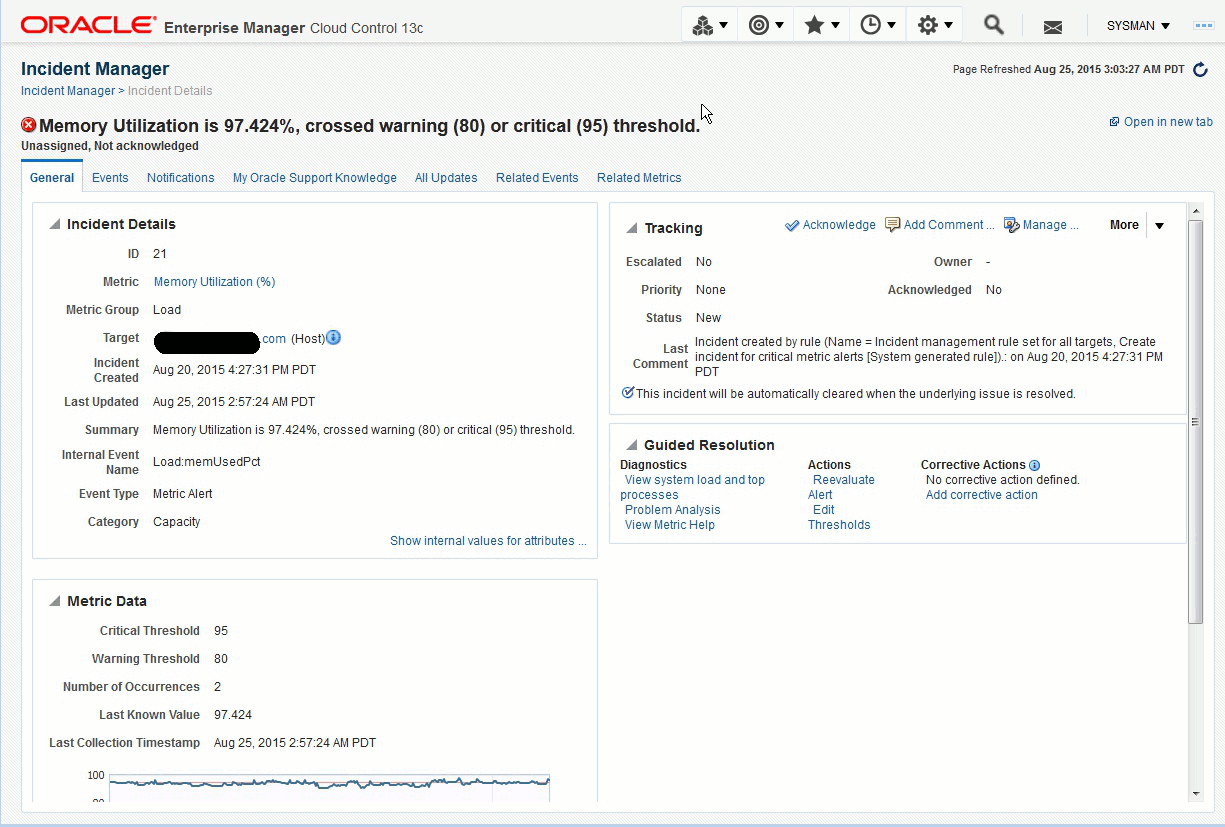Click the accessibility dots icon beside SYSMAN
The image size is (1225, 827).
[1204, 26]
